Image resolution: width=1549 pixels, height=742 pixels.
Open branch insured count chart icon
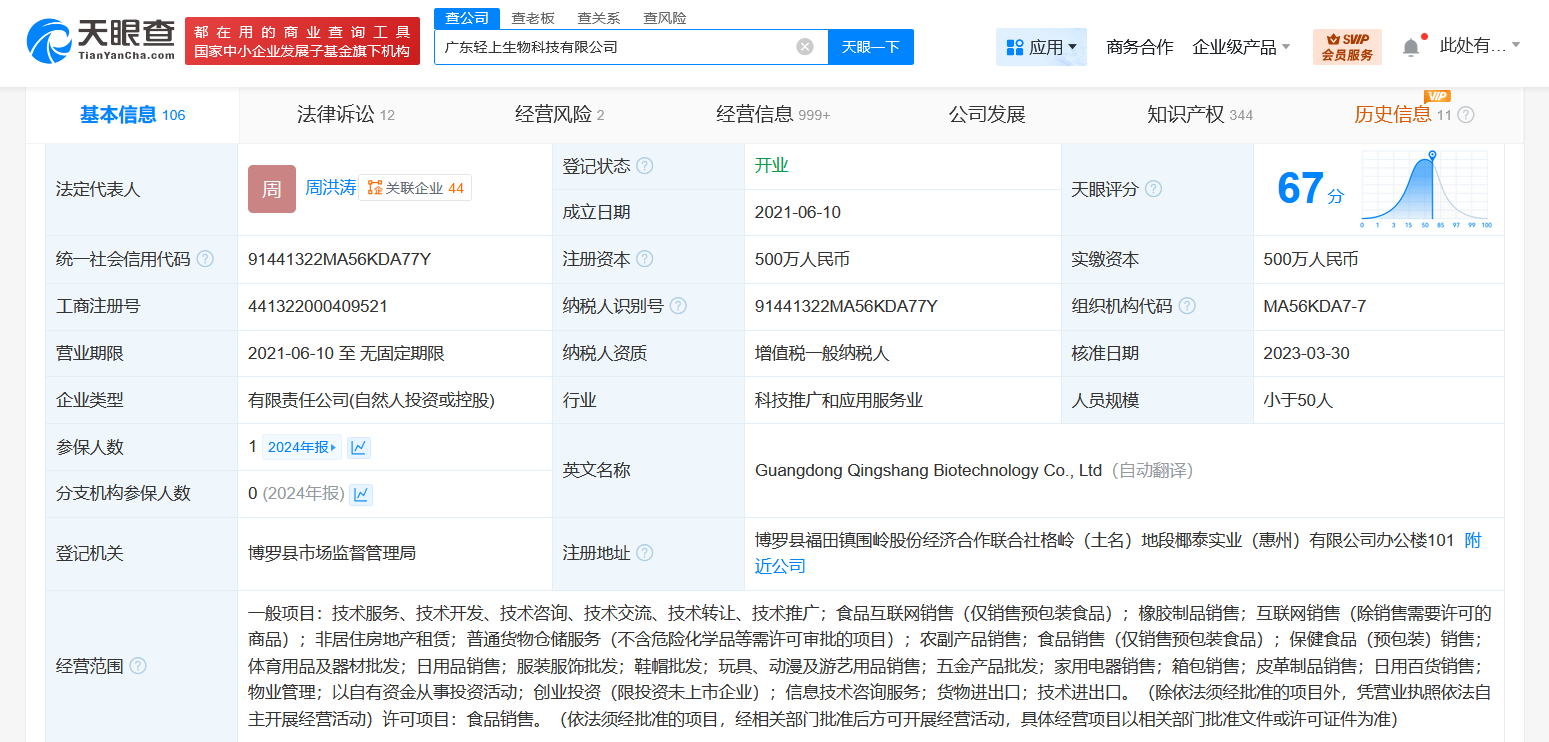[x=361, y=494]
